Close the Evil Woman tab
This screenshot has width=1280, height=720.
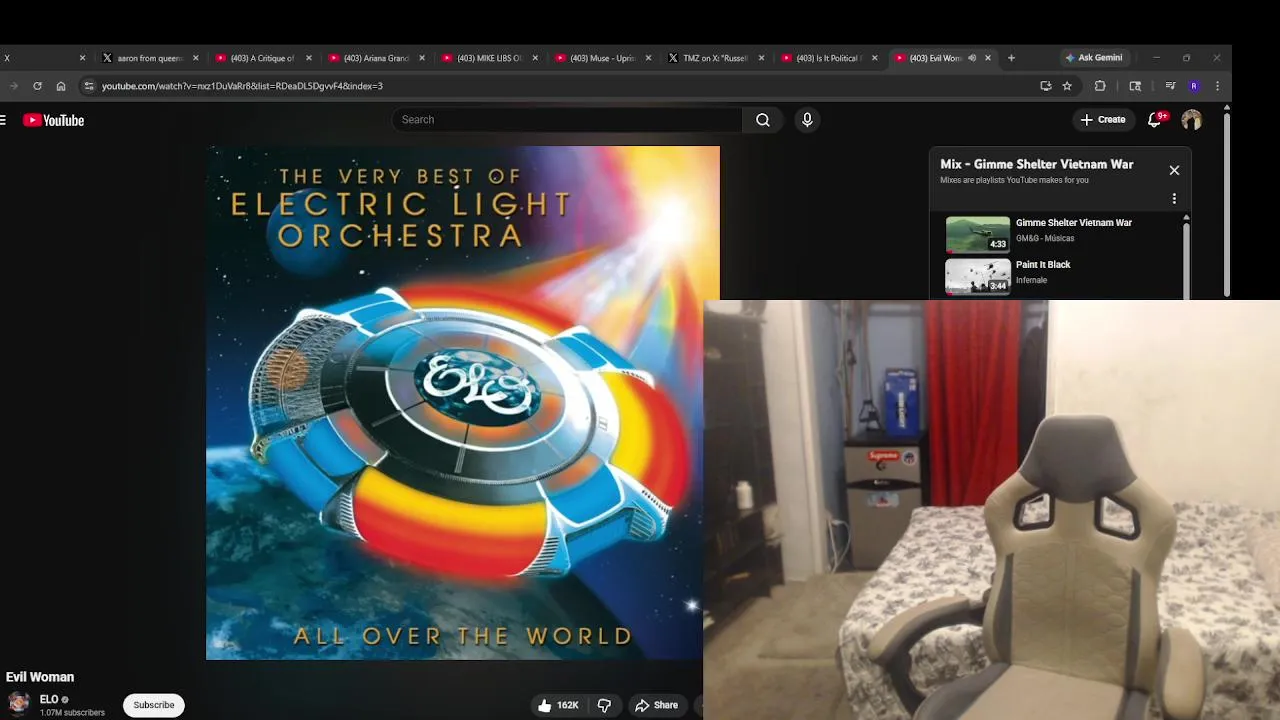pos(988,58)
